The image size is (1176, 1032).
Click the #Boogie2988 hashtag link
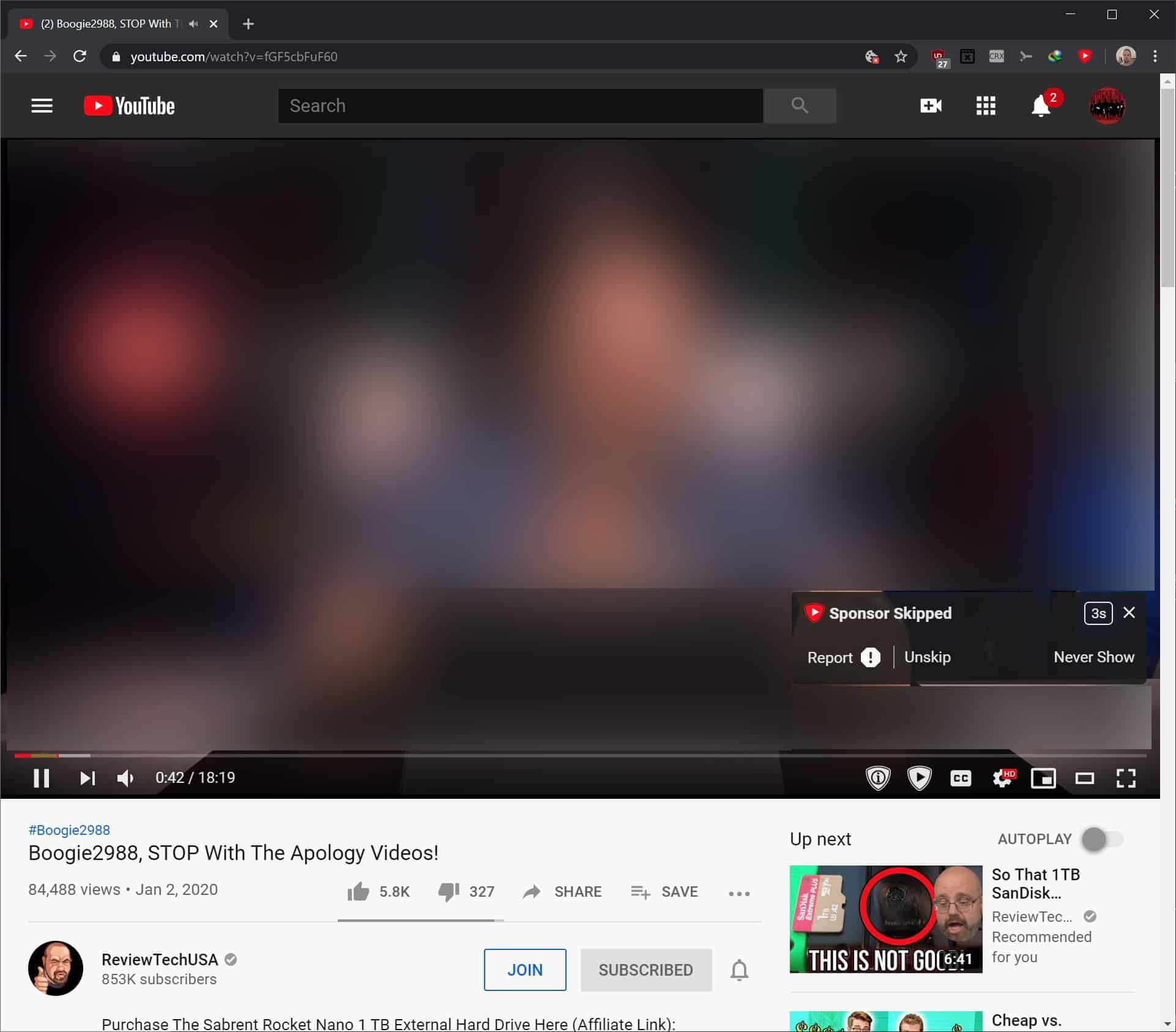69,830
